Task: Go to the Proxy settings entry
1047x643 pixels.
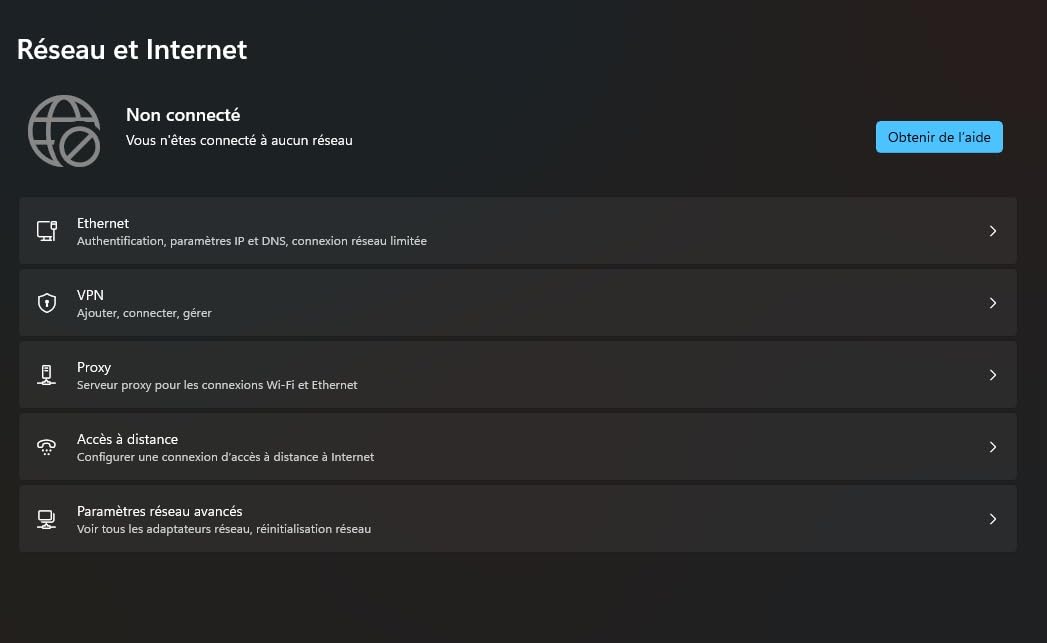Action: pos(94,367)
